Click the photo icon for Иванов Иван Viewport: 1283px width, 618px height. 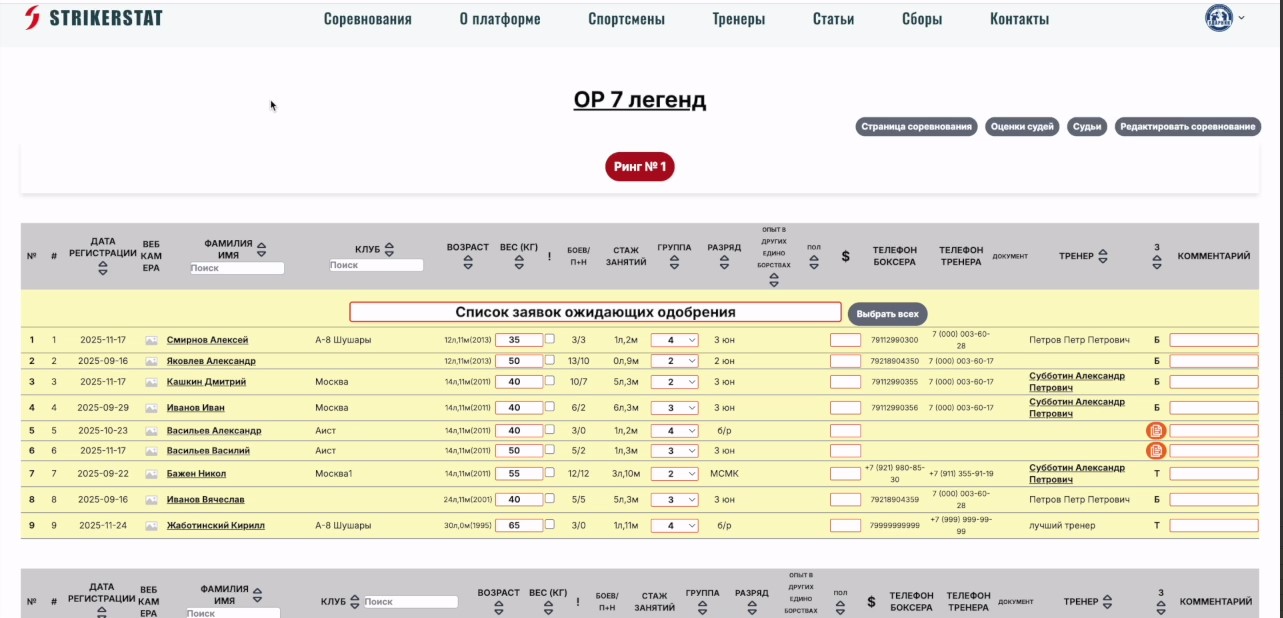click(152, 407)
